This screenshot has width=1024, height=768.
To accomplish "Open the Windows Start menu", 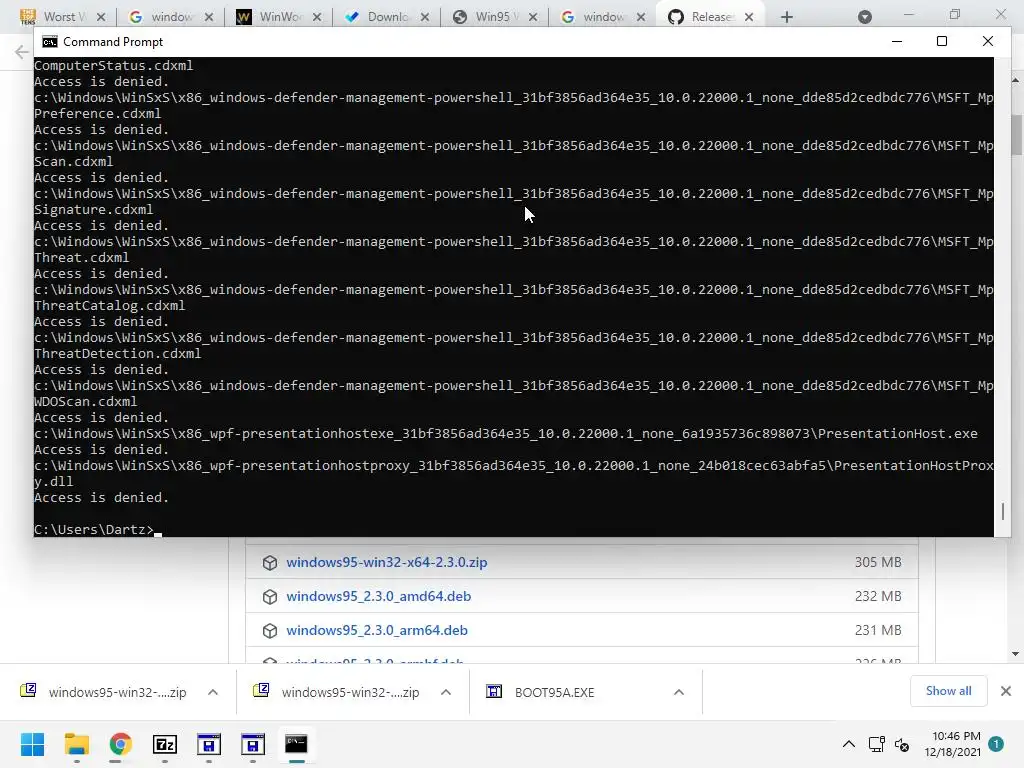I will pos(32,744).
